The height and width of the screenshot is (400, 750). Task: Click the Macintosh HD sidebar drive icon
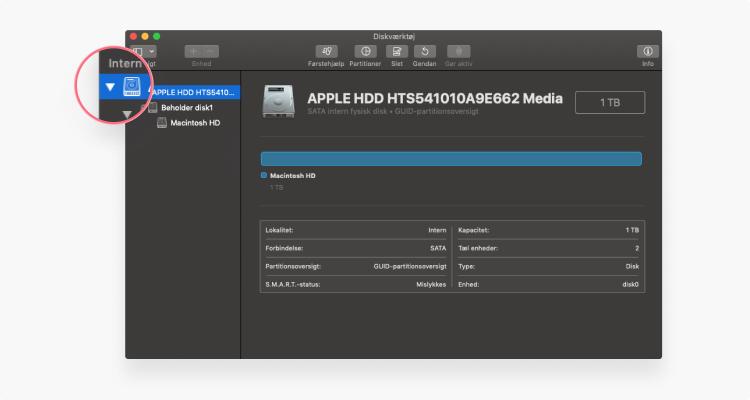(x=162, y=123)
